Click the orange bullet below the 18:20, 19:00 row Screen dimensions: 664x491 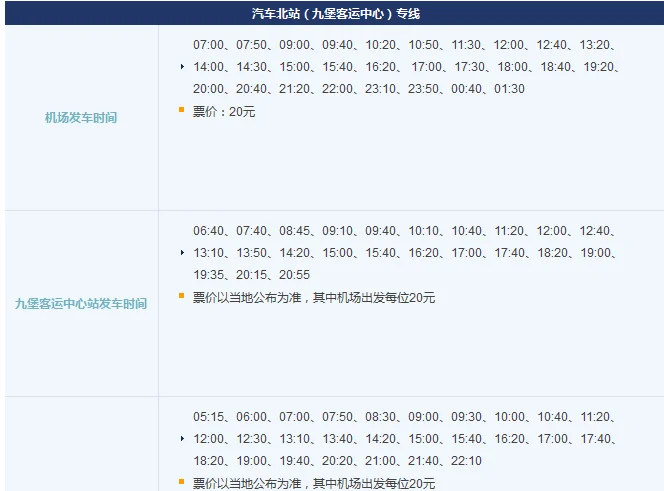tap(182, 482)
